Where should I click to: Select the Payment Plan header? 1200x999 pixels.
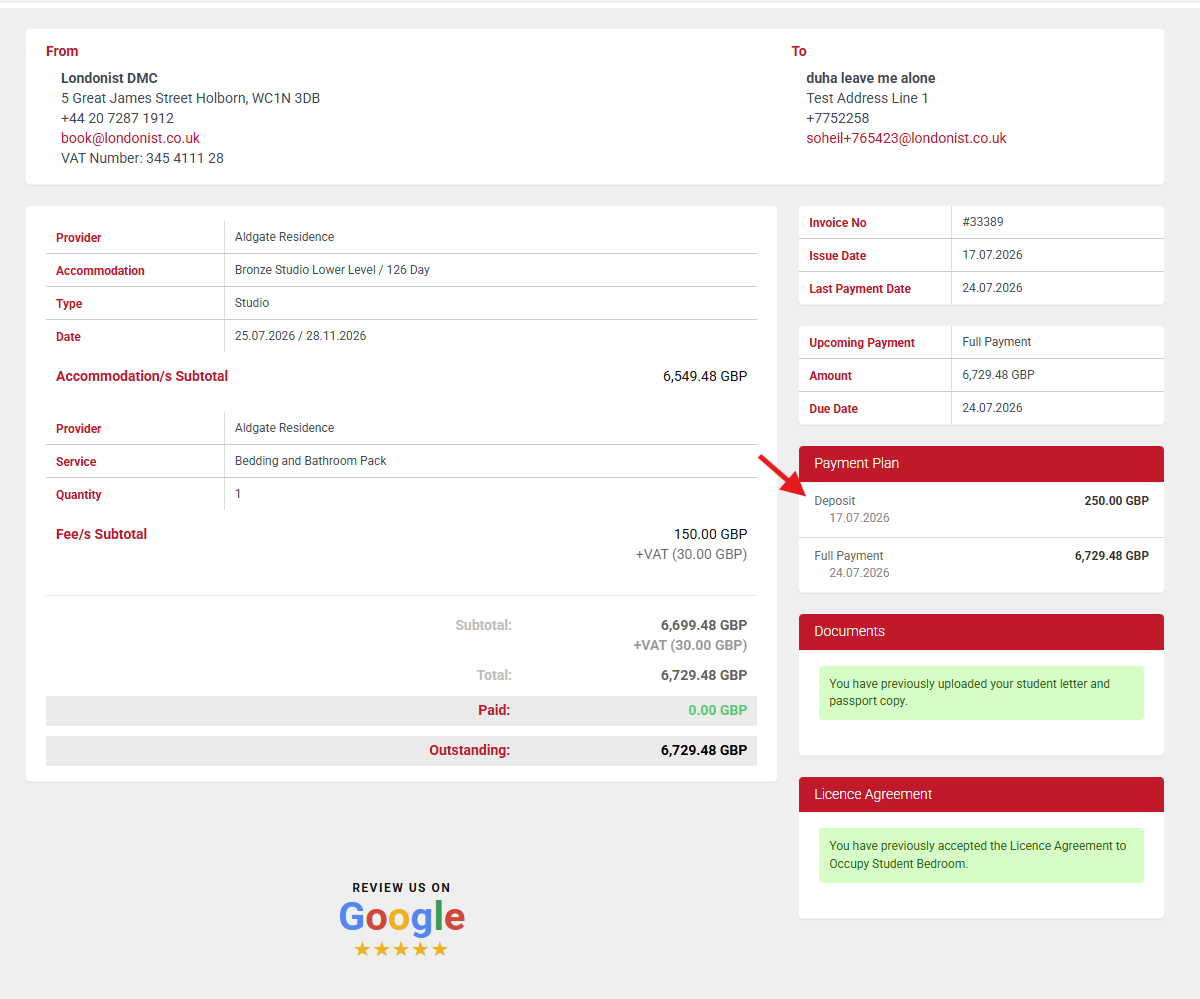(x=981, y=464)
